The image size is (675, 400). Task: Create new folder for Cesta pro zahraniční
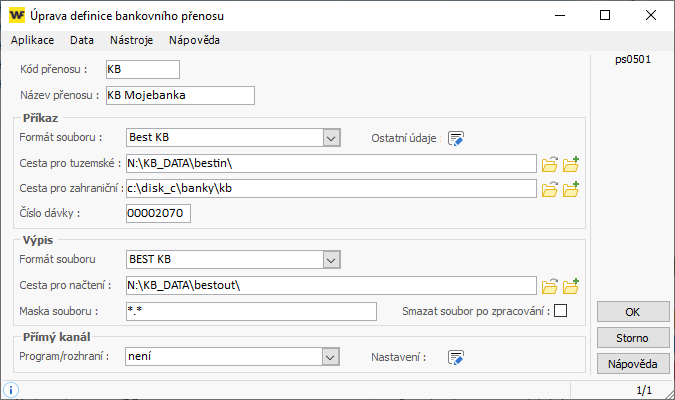(571, 188)
